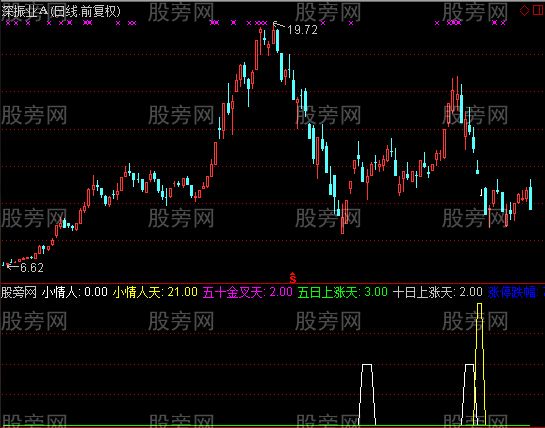Select the yellow 小情人天: 21.00 indicator label
The image size is (545, 428).
(x=155, y=292)
